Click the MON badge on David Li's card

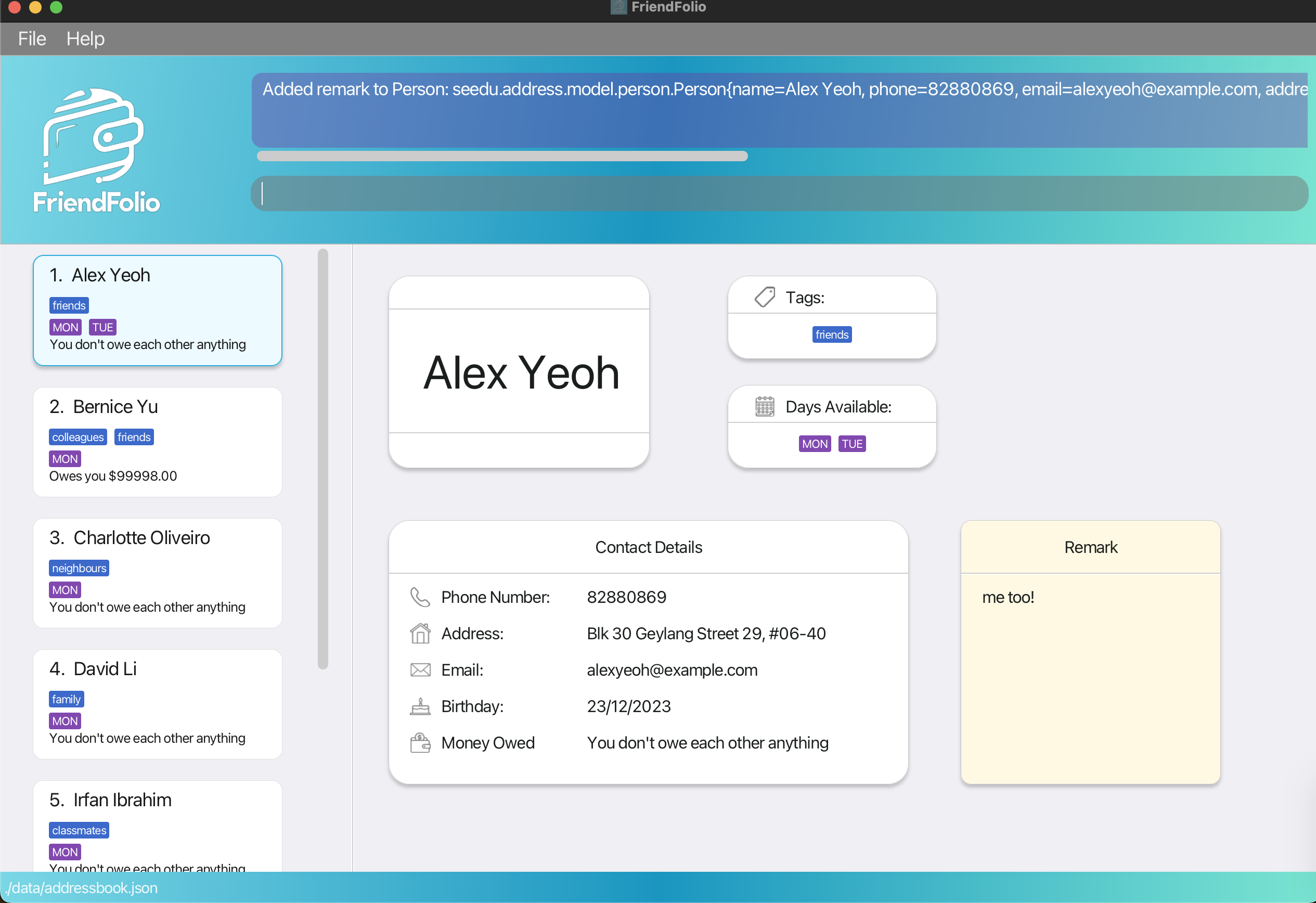(65, 721)
